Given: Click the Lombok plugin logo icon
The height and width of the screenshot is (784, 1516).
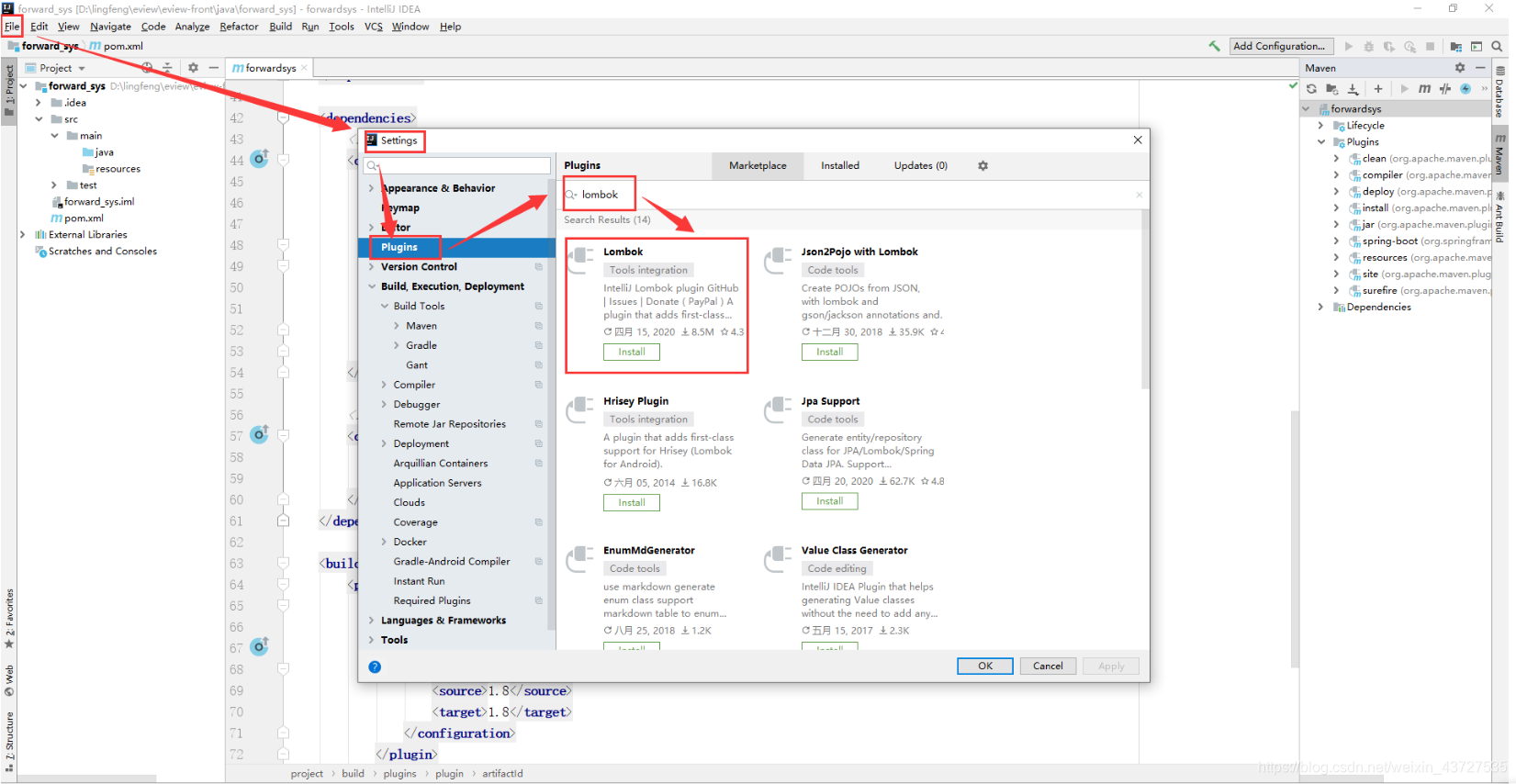Looking at the screenshot, I should 580,259.
